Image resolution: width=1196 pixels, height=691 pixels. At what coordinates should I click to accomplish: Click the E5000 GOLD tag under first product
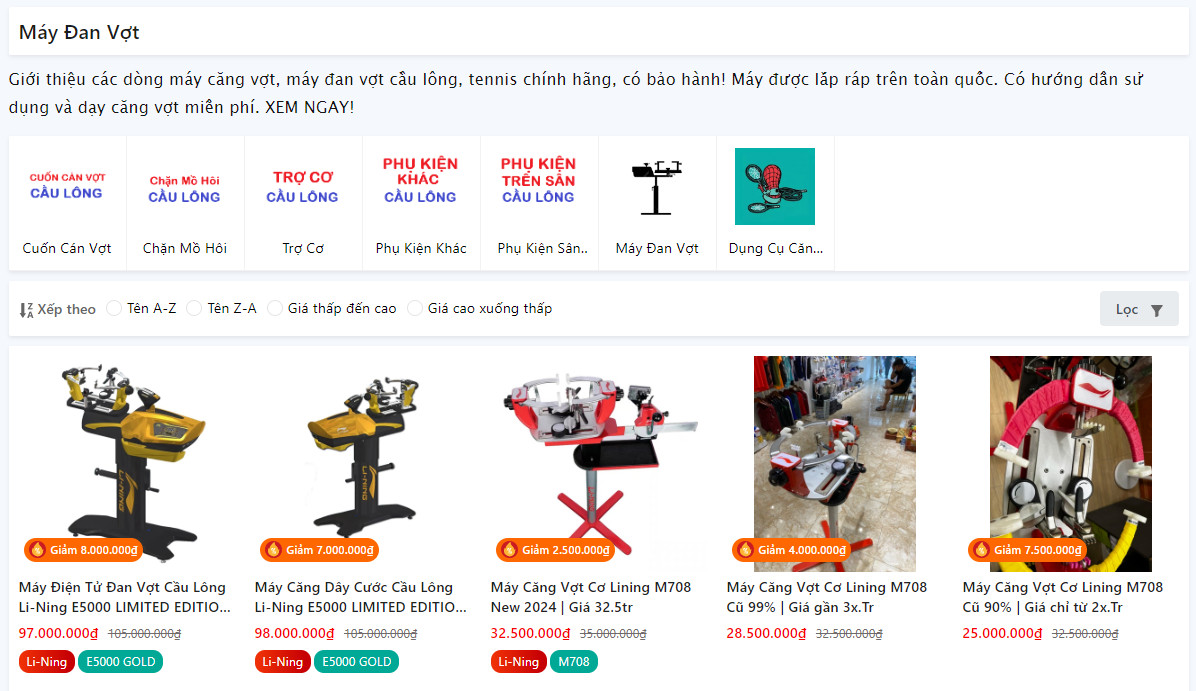tap(121, 662)
